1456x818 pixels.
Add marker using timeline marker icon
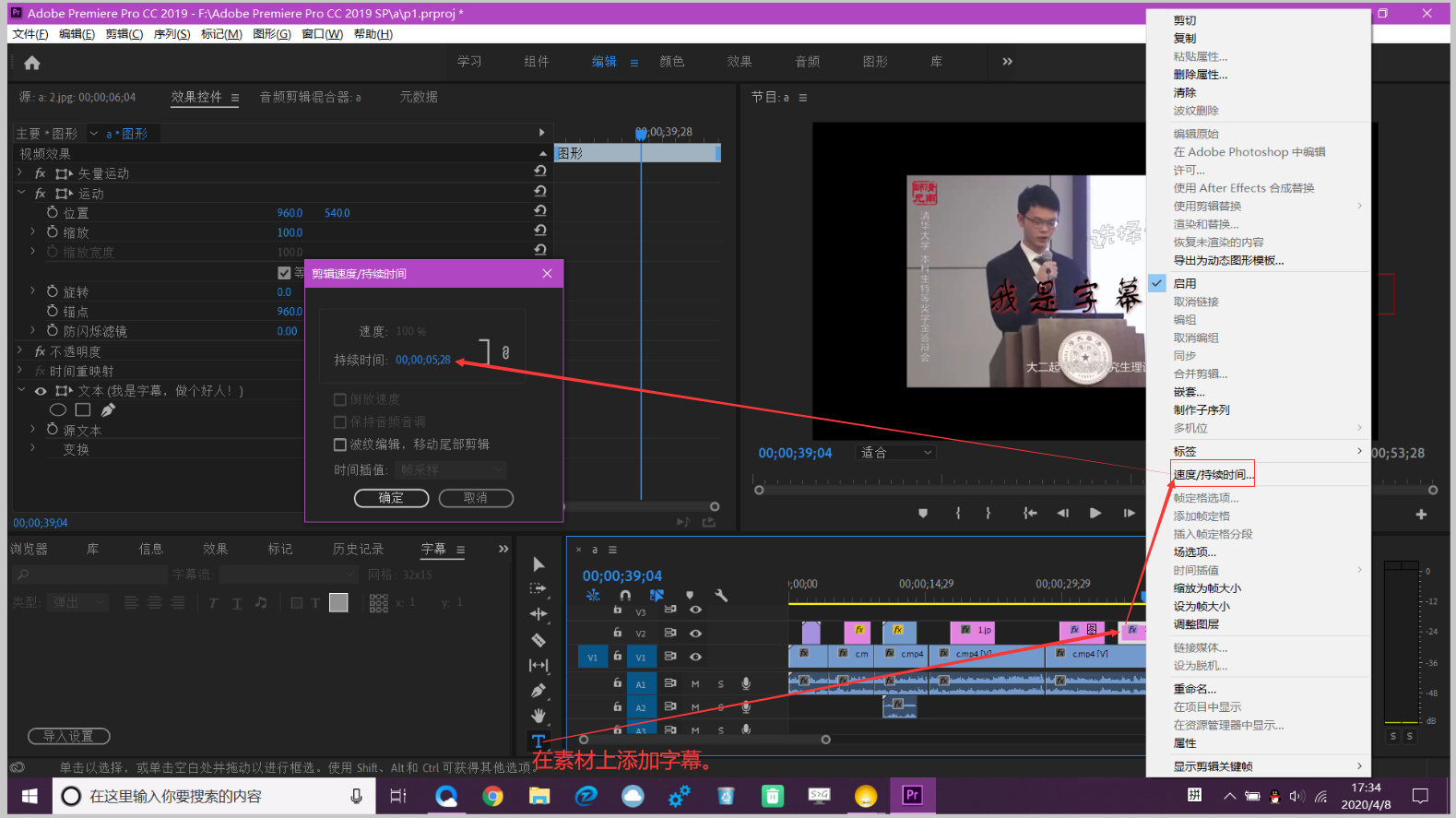click(690, 596)
